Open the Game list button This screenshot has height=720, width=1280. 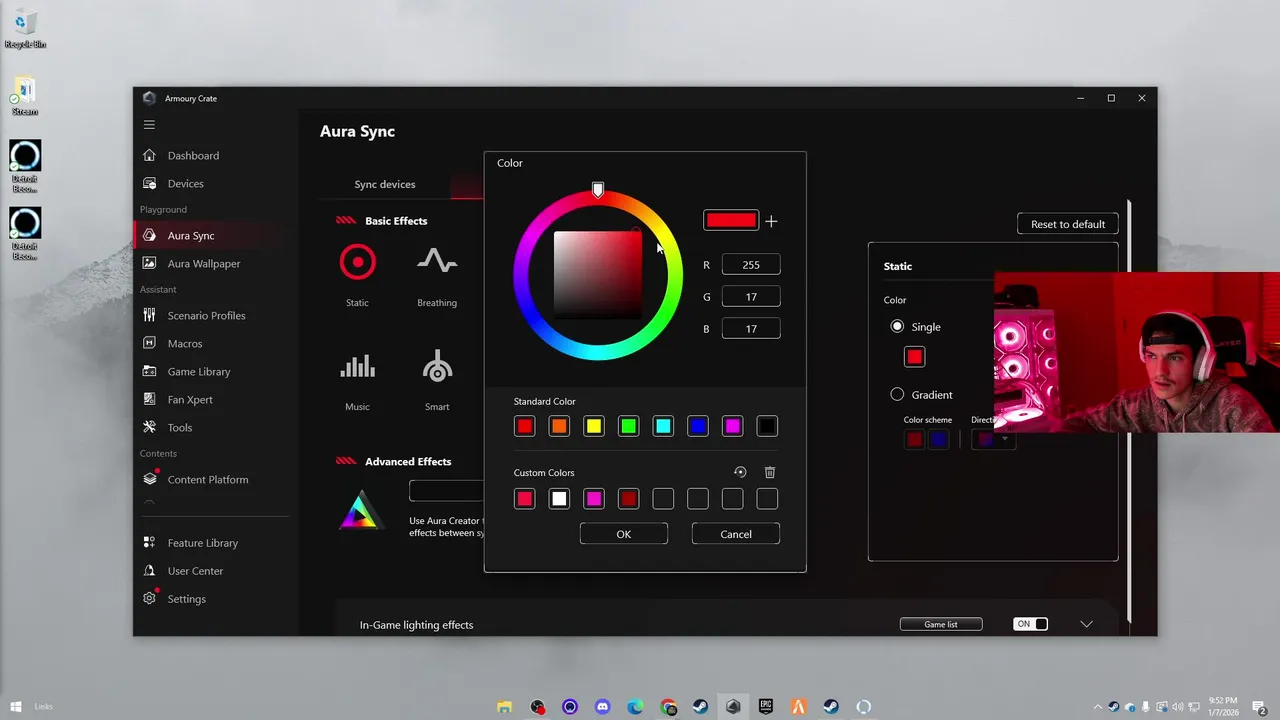click(941, 624)
